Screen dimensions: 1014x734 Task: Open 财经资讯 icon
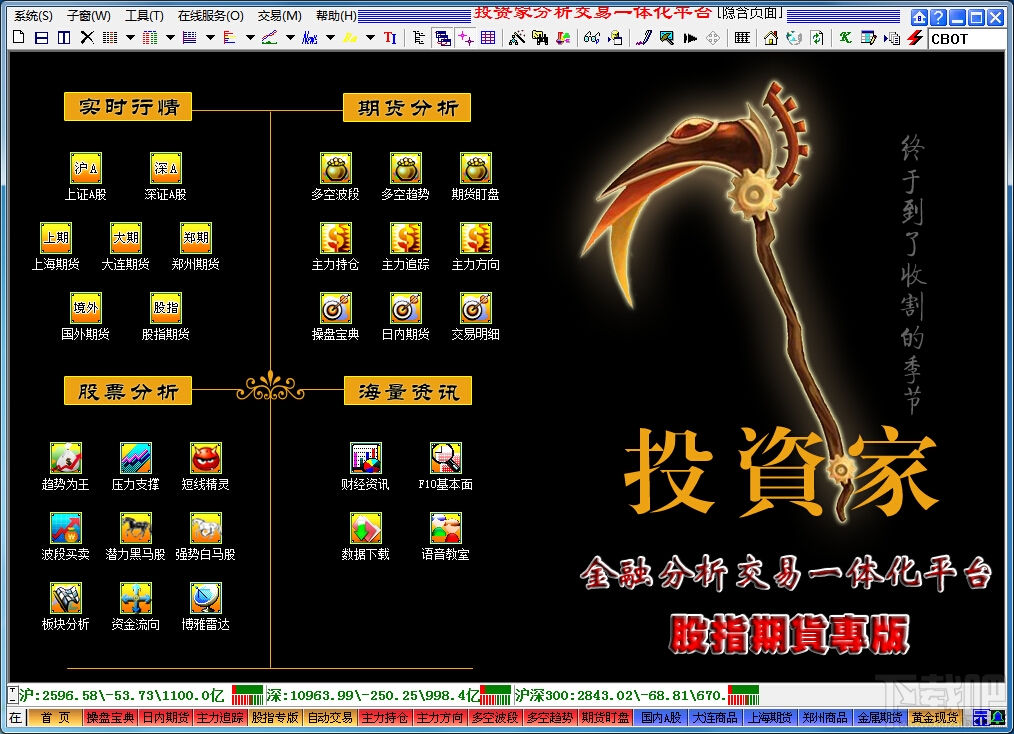tap(365, 458)
